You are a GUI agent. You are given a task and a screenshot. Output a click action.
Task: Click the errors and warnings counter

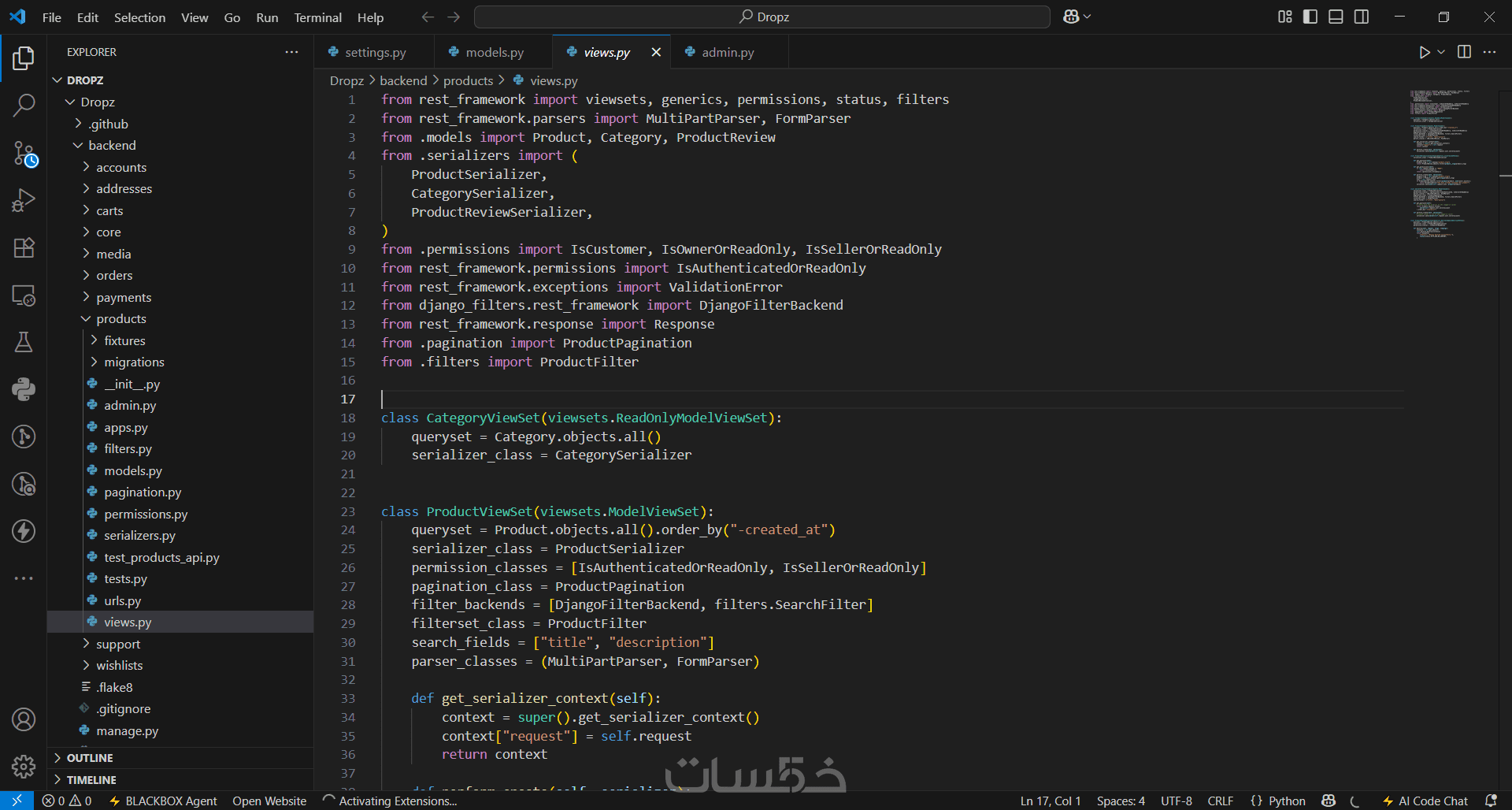pos(68,801)
